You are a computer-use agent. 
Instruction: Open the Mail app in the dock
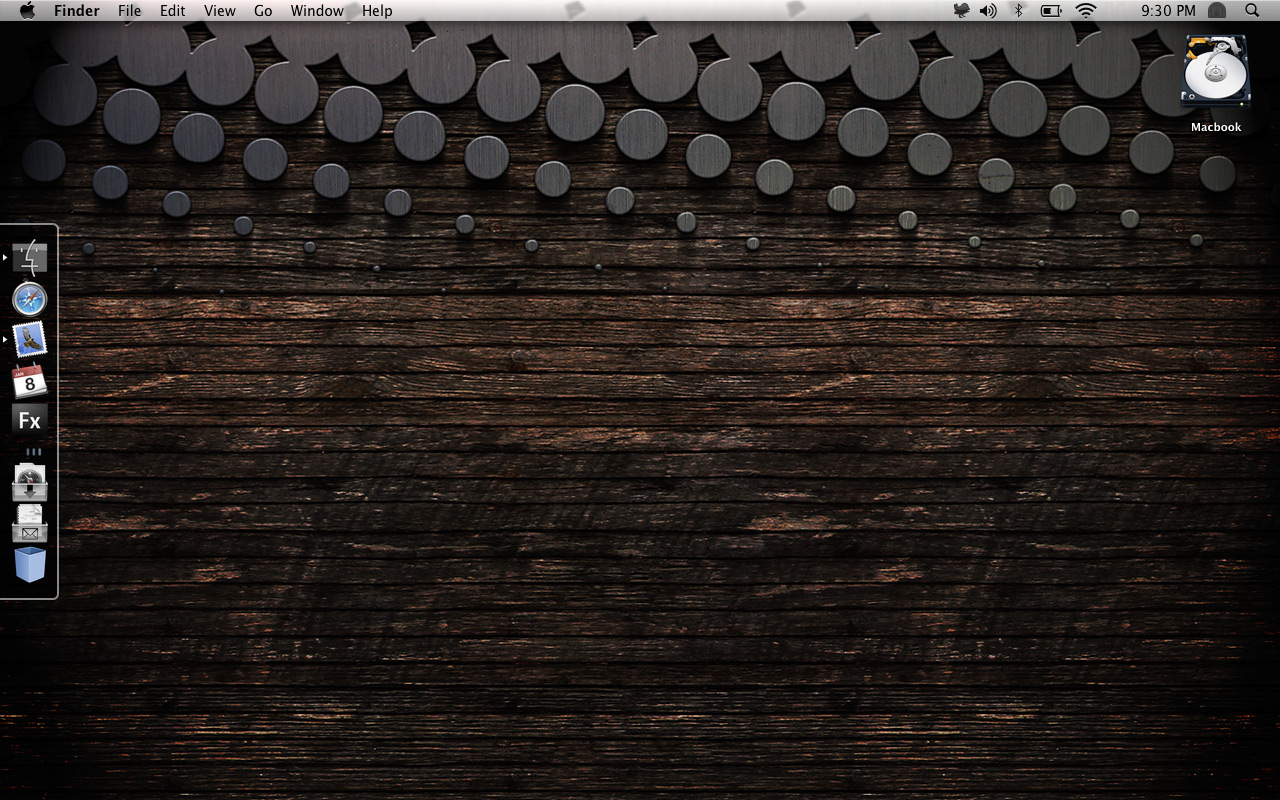coord(30,340)
